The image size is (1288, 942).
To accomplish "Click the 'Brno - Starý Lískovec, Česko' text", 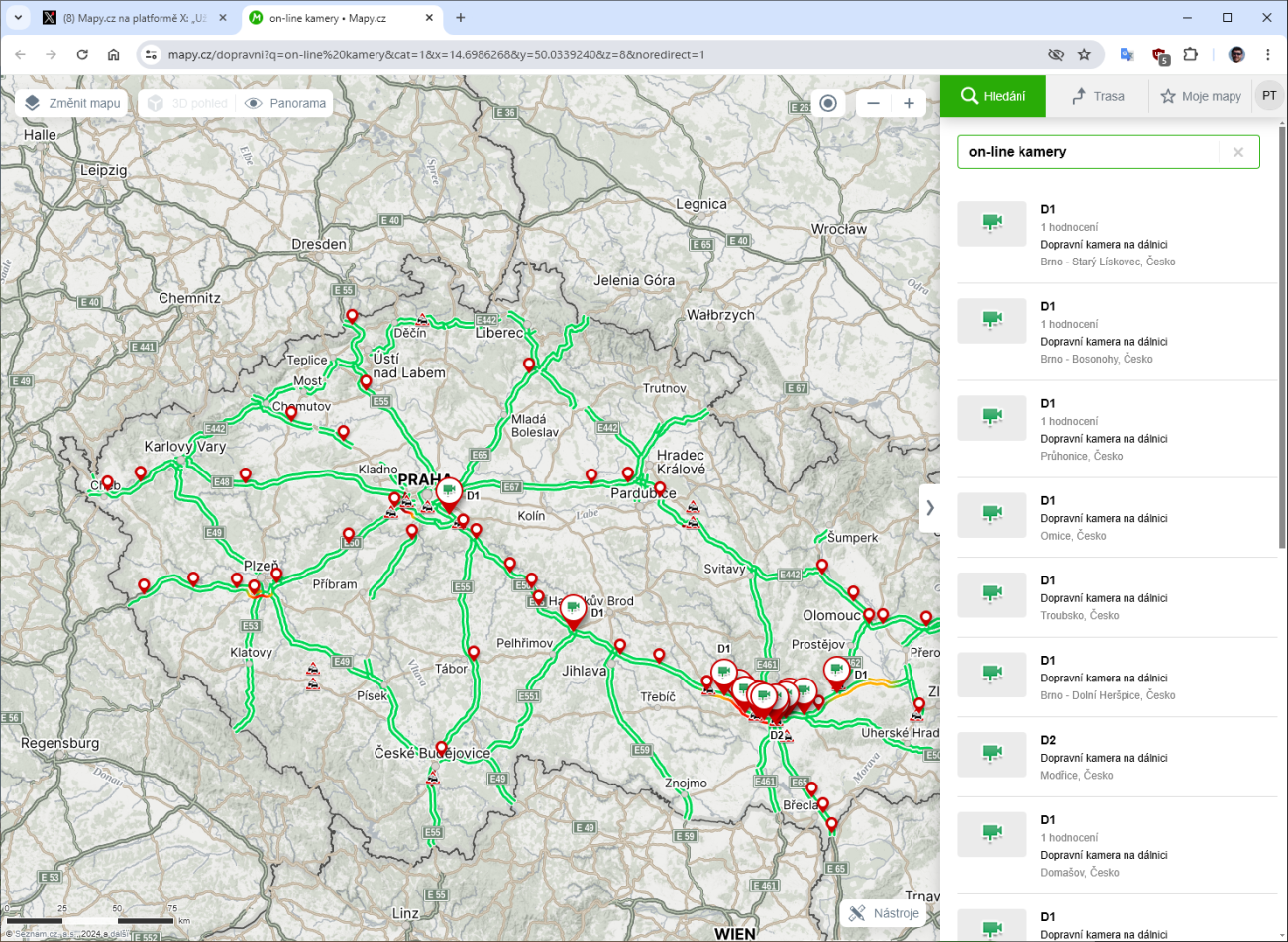I will pyautogui.click(x=1108, y=262).
